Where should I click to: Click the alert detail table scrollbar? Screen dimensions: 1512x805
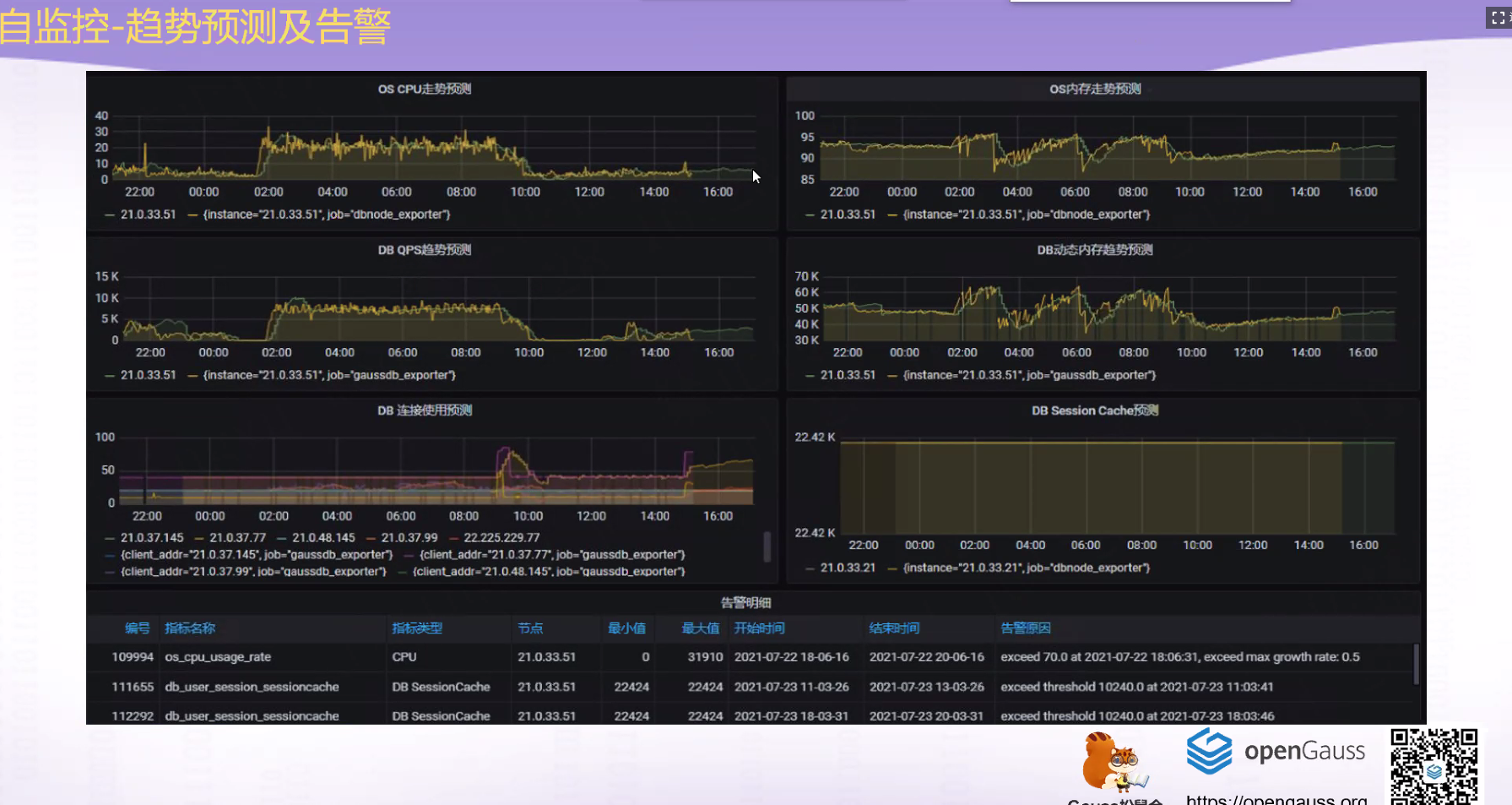click(x=1416, y=664)
